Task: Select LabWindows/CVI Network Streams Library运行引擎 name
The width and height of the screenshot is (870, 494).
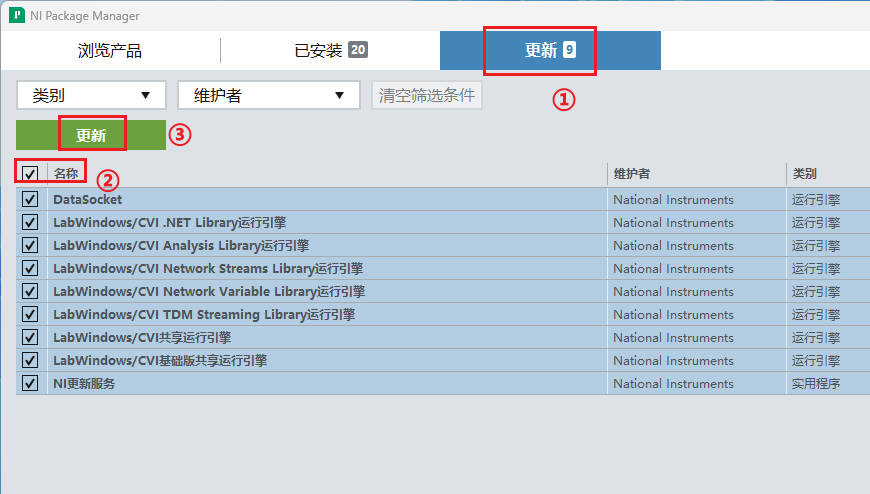Action: [x=208, y=269]
